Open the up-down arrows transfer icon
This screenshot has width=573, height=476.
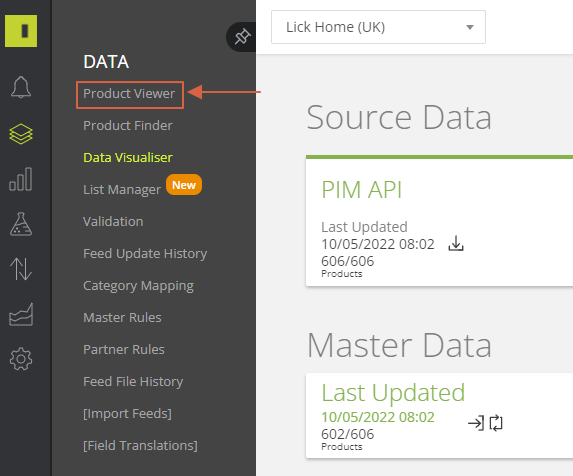point(21,269)
